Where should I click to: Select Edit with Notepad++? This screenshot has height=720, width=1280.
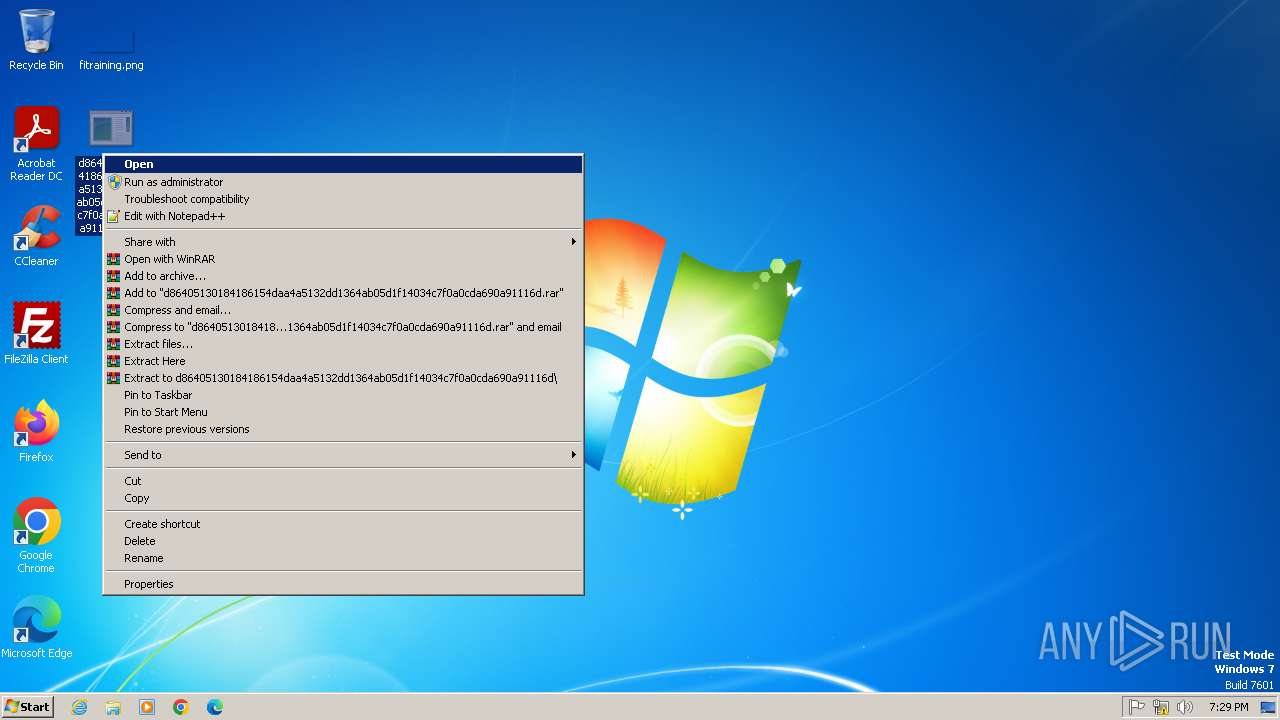[343, 216]
